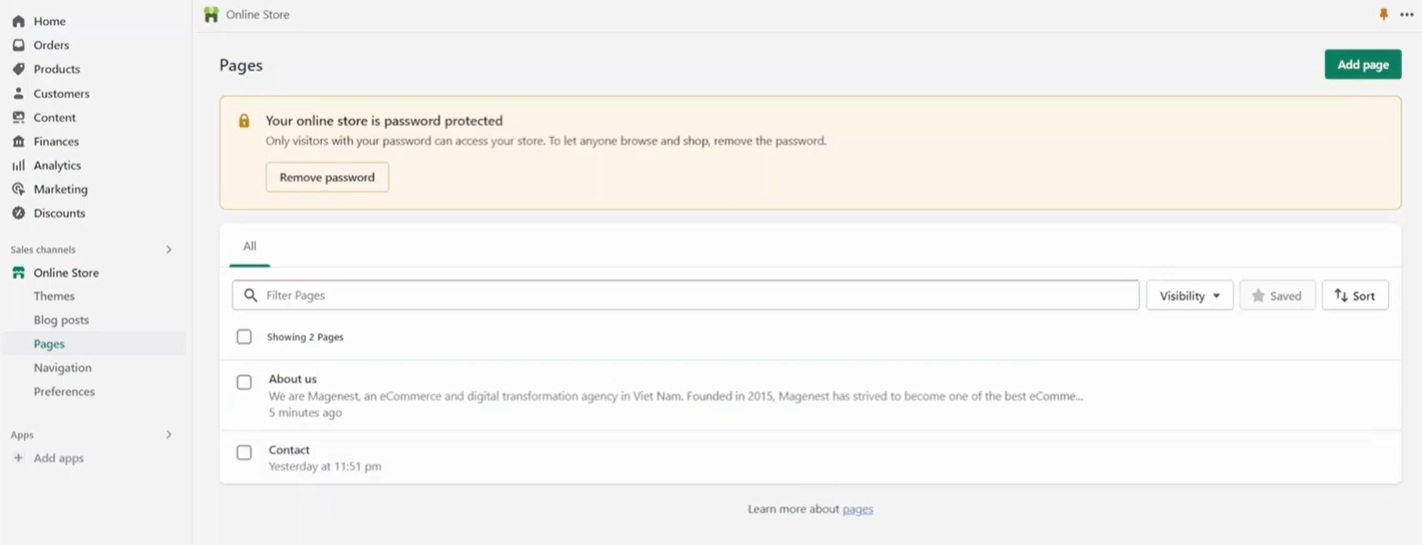Image resolution: width=1422 pixels, height=545 pixels.
Task: Expand the Apps section chevron
Action: click(x=169, y=435)
